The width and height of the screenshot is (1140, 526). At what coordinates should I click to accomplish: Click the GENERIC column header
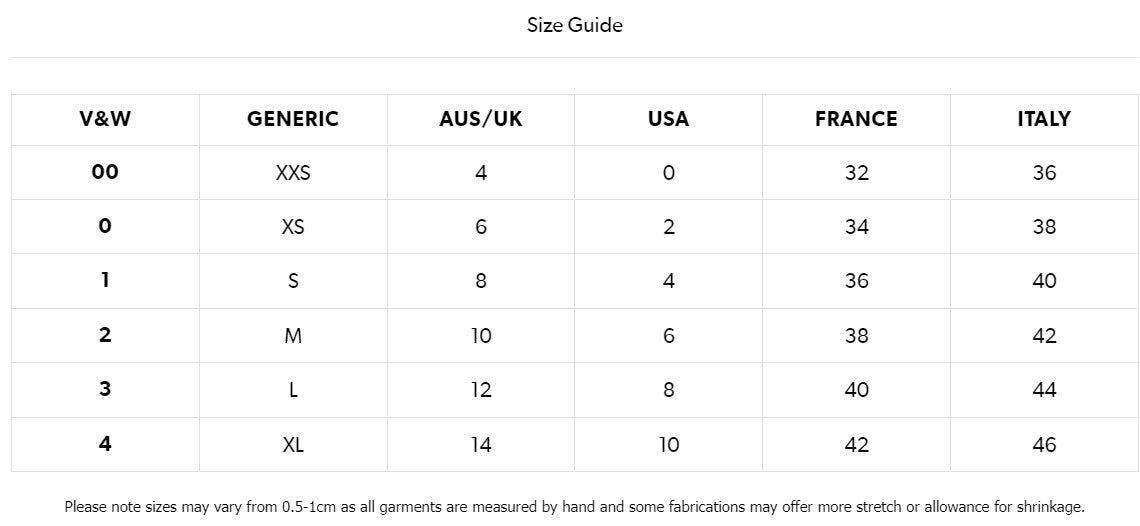click(293, 119)
